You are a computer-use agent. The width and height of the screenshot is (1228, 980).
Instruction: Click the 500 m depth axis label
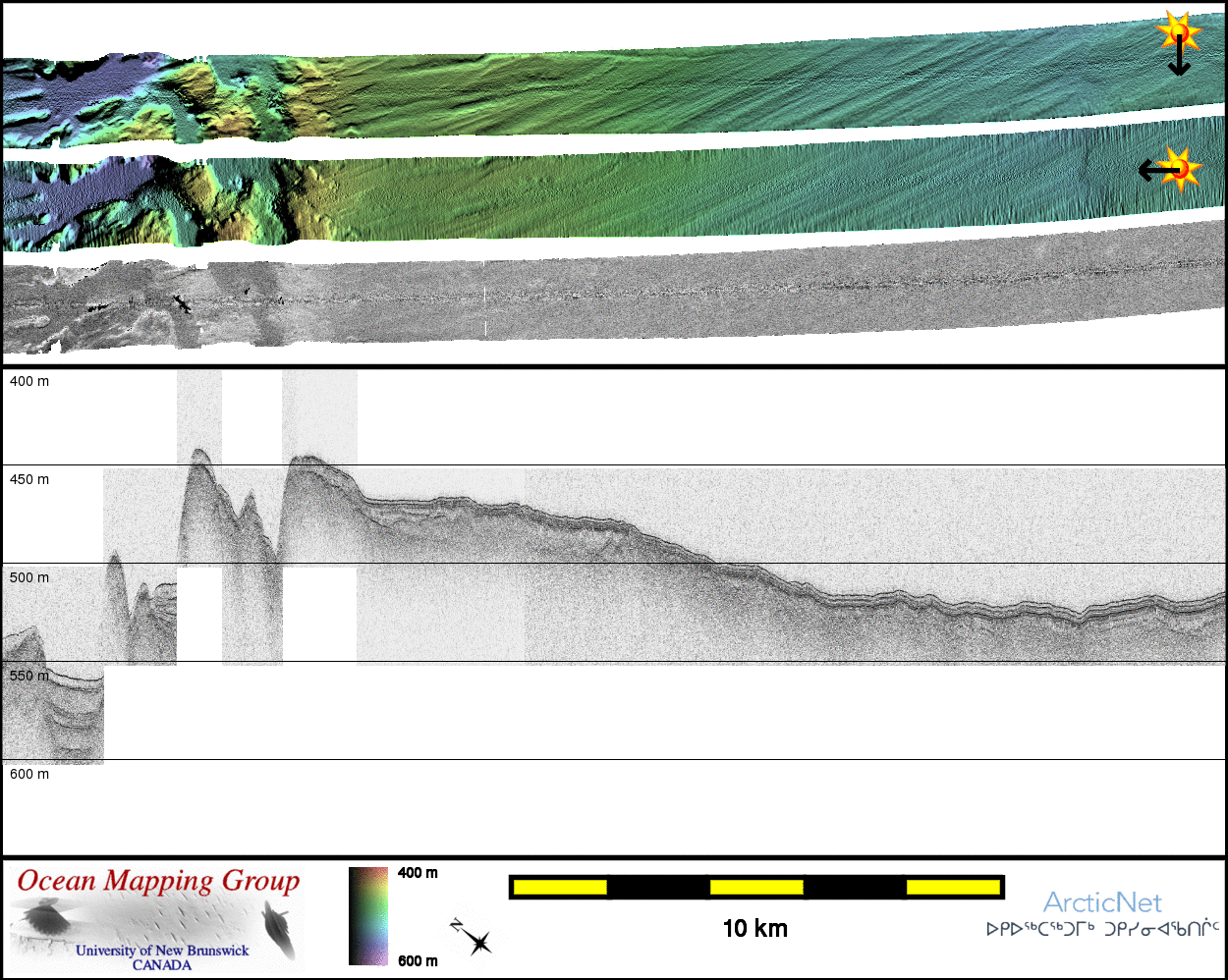29,577
